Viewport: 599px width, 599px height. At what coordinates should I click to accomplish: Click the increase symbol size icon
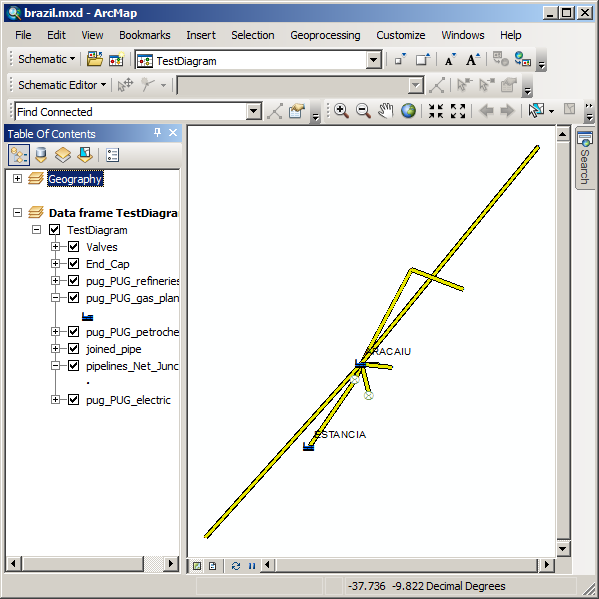[x=423, y=60]
